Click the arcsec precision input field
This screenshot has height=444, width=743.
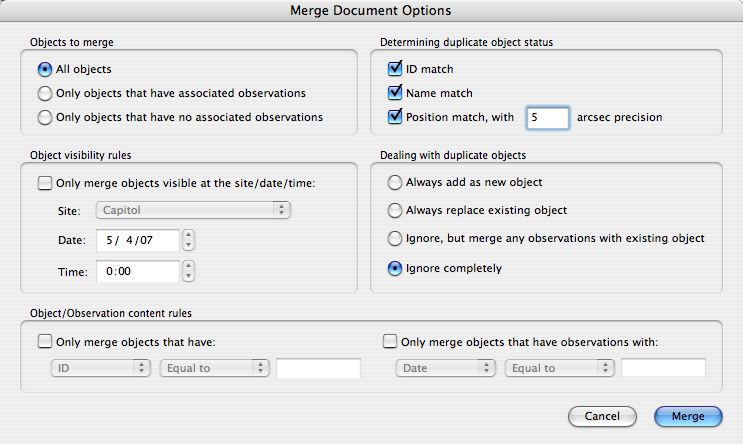coord(547,118)
